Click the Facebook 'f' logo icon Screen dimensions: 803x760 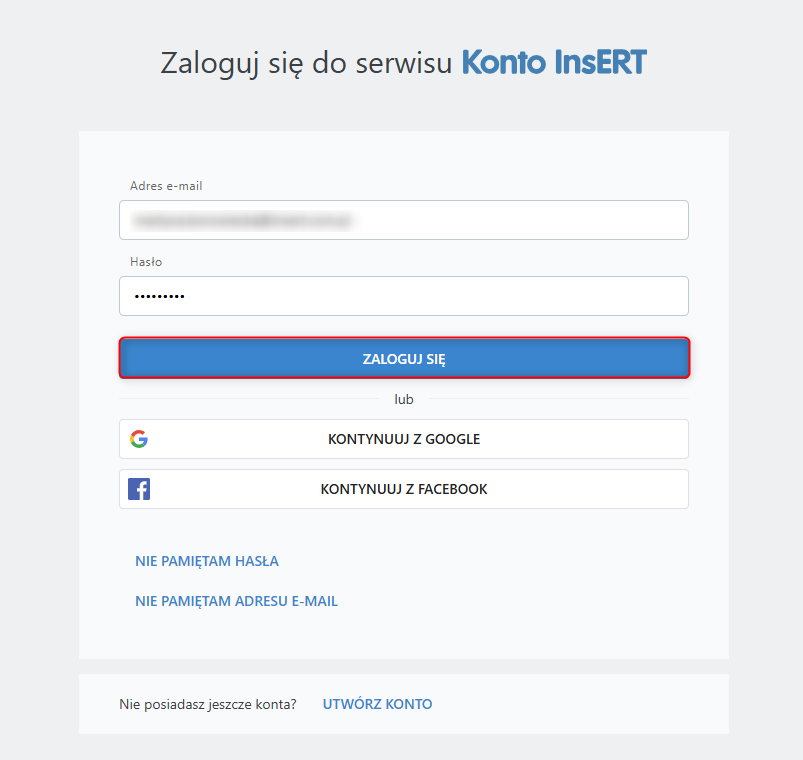click(139, 489)
